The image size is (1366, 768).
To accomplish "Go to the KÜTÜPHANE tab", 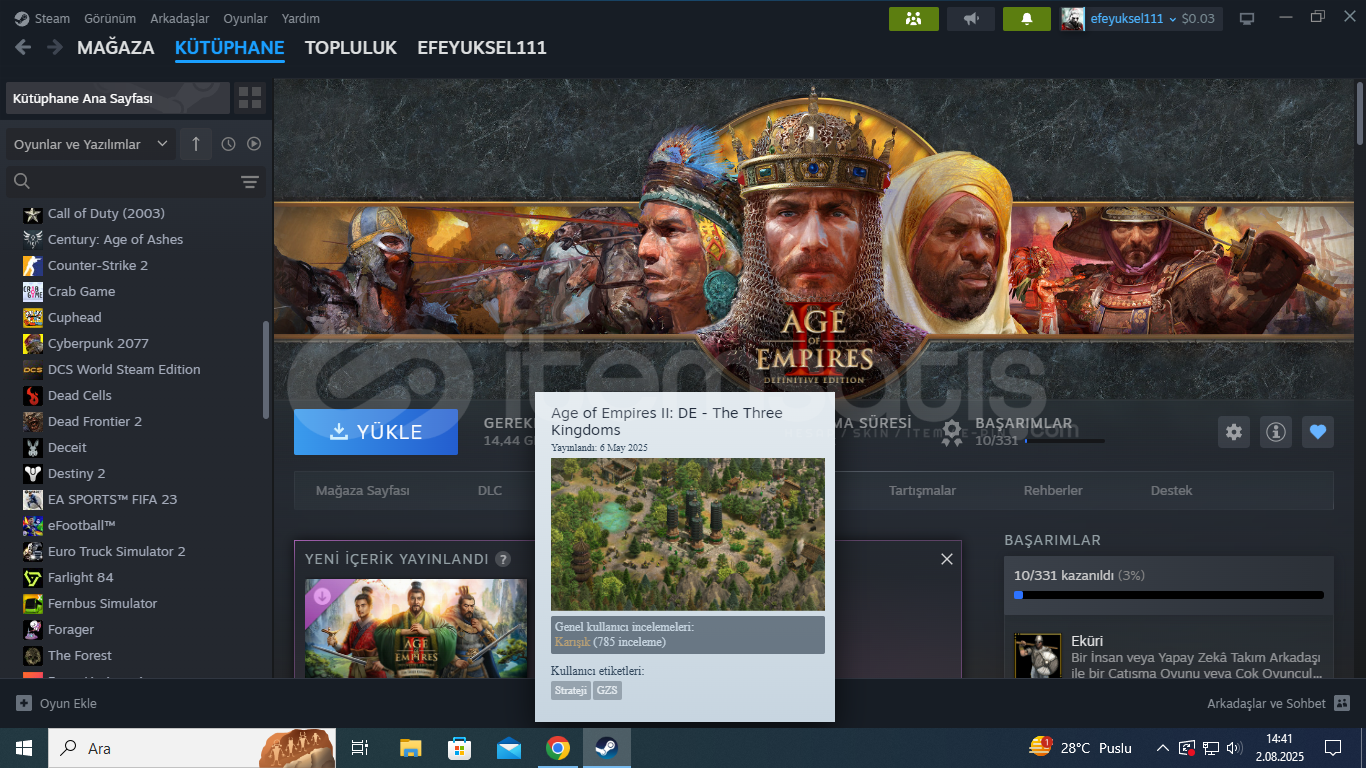I will (230, 47).
